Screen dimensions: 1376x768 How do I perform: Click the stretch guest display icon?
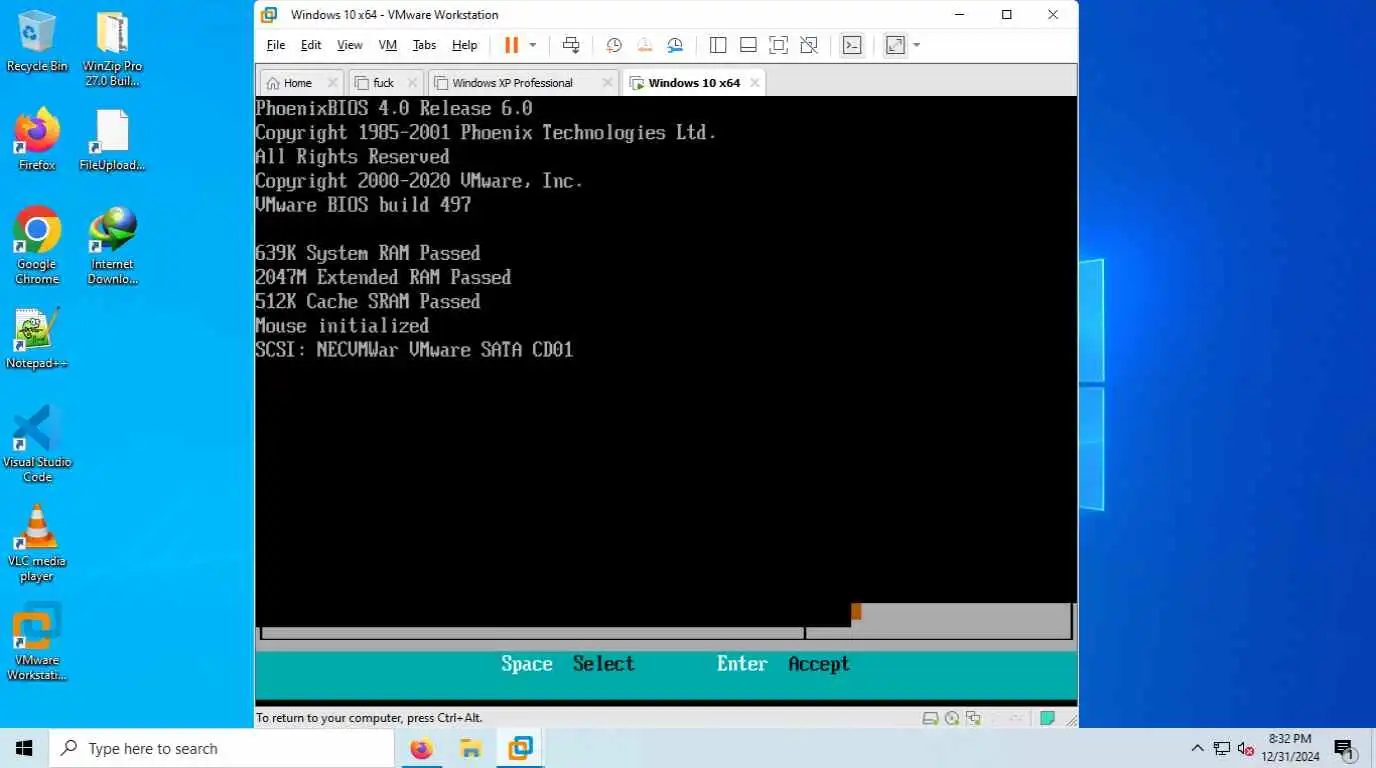click(x=895, y=45)
